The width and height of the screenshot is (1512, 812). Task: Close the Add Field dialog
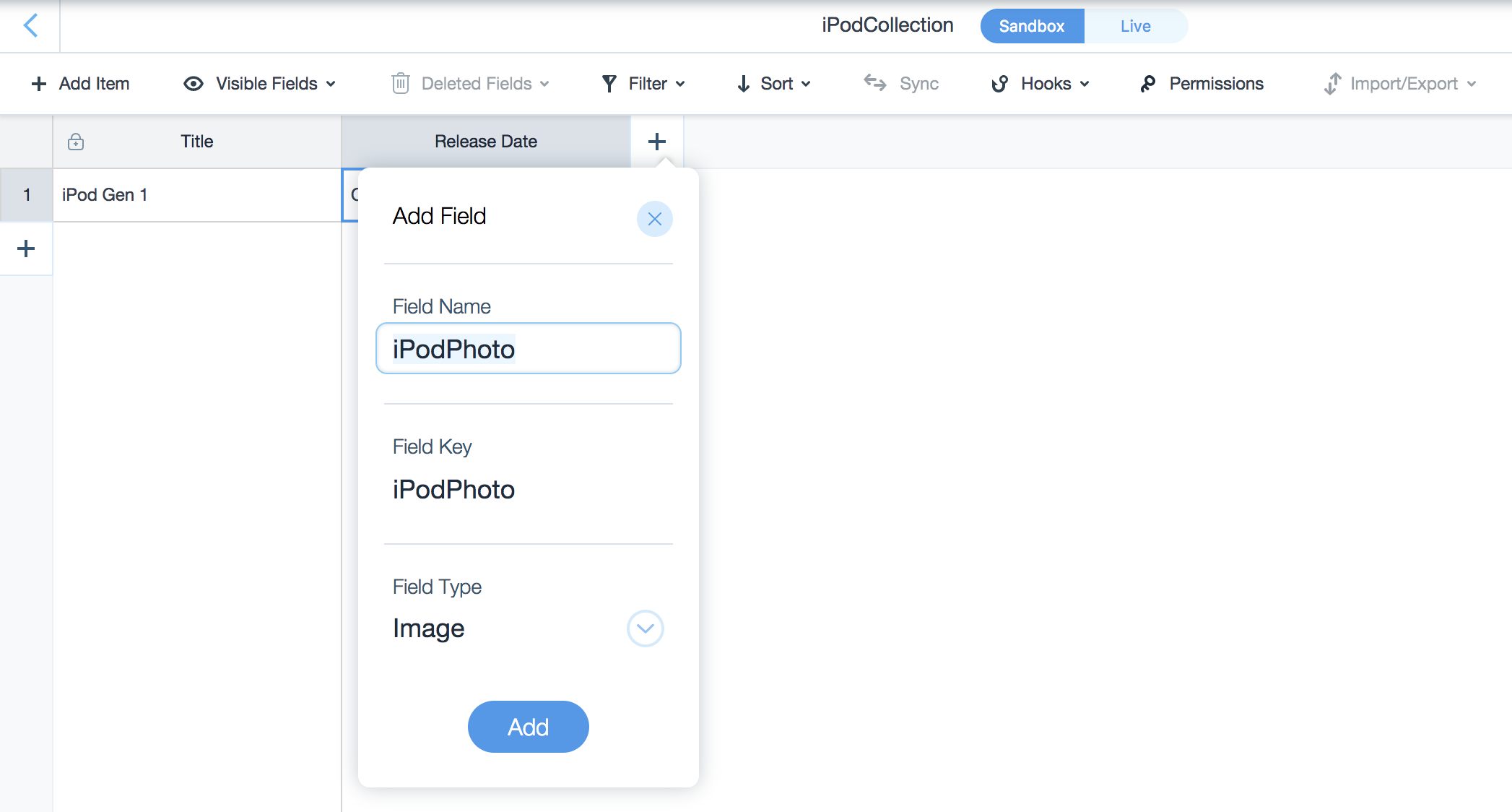tap(654, 219)
